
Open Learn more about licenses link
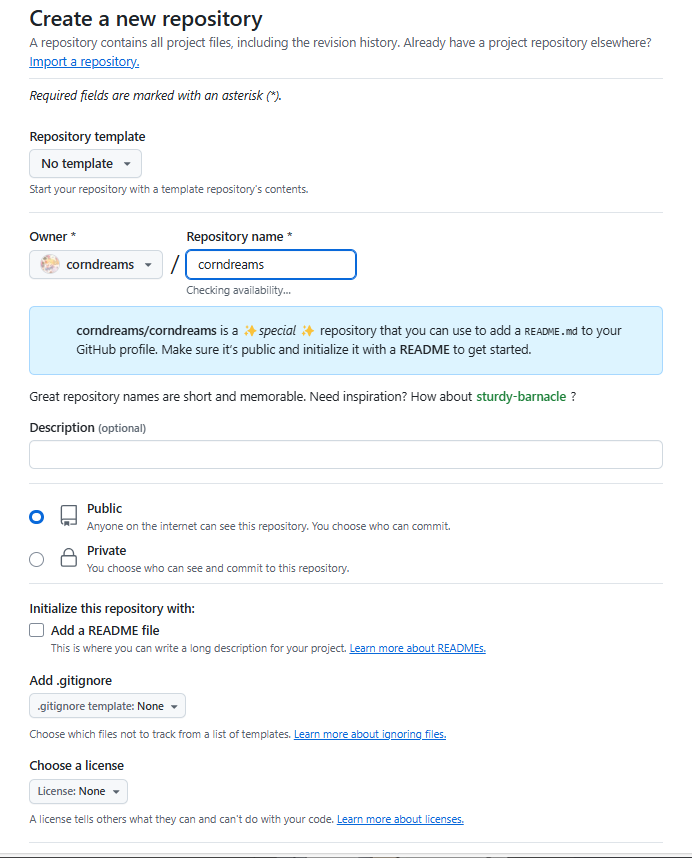coord(400,819)
